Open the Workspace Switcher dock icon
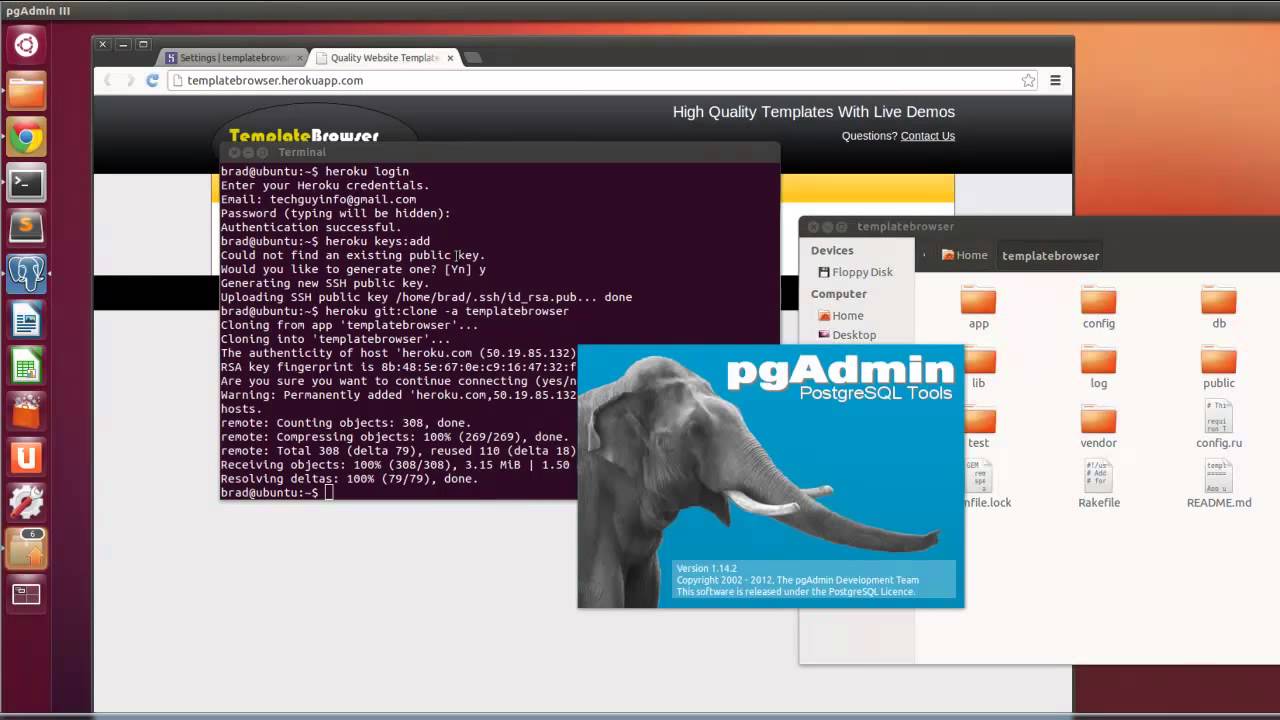Viewport: 1280px width, 720px height. pos(26,595)
